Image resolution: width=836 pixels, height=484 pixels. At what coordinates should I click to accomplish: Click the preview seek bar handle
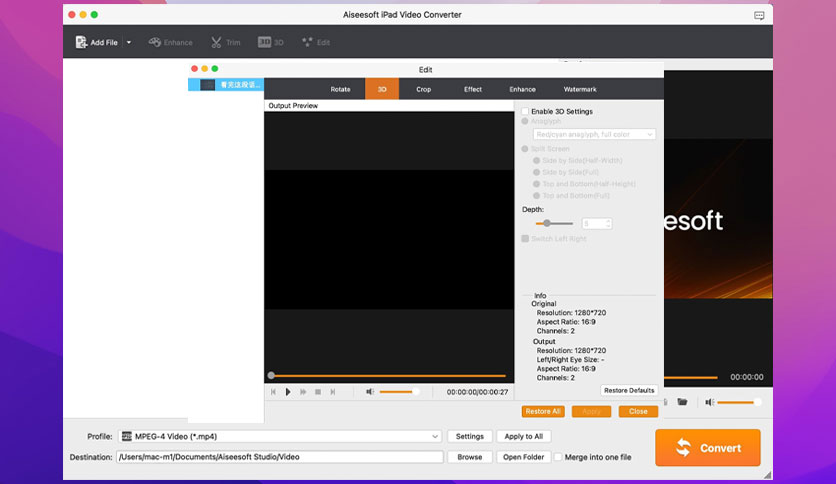271,376
